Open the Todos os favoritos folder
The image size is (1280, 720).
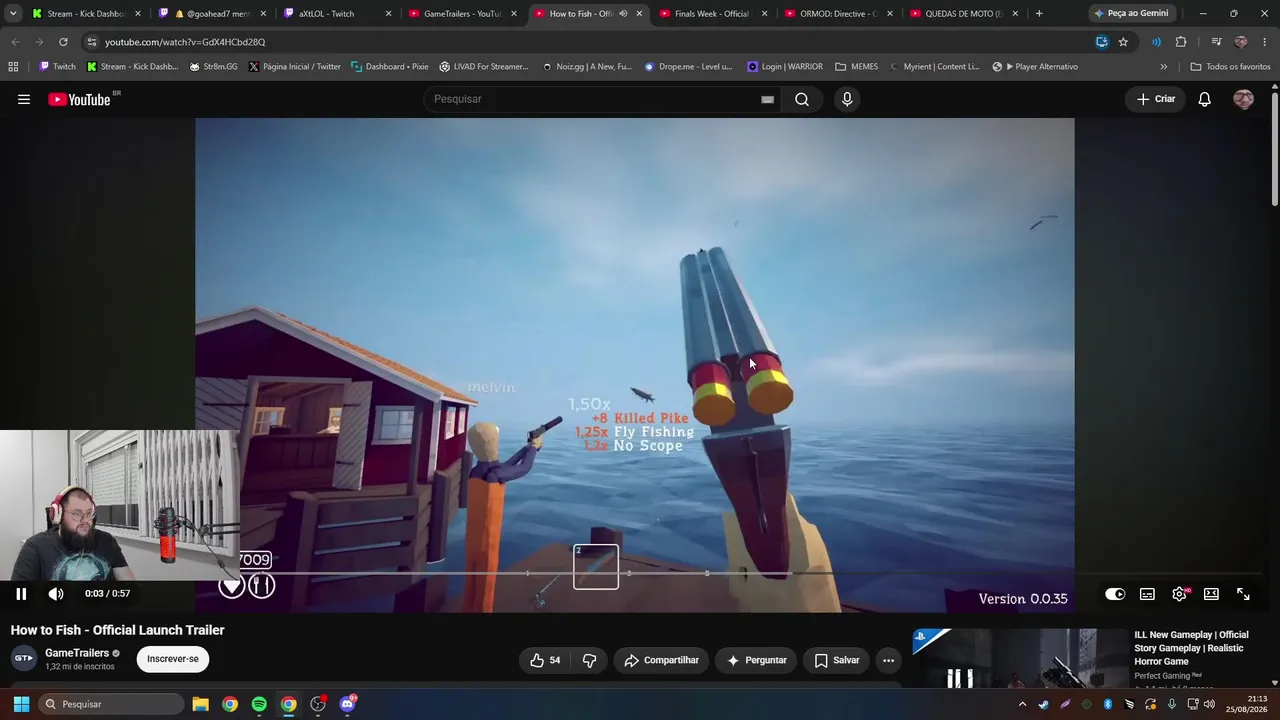[x=1230, y=67]
